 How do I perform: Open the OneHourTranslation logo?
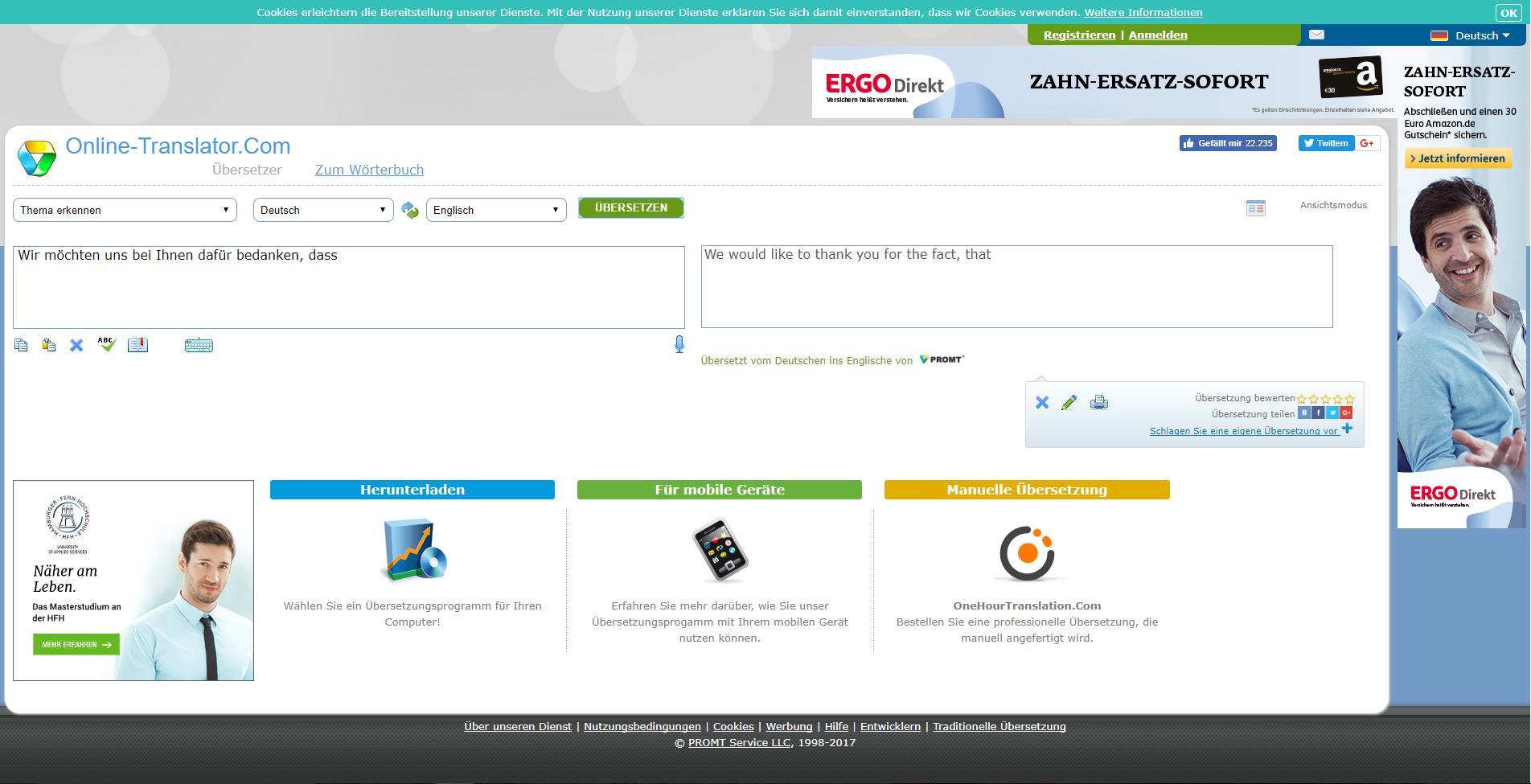1028,553
